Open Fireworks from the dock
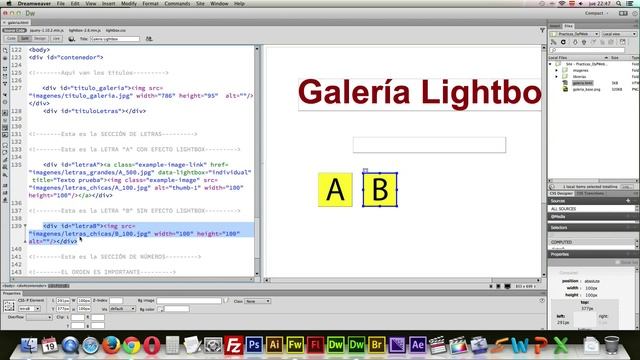 tap(295, 345)
